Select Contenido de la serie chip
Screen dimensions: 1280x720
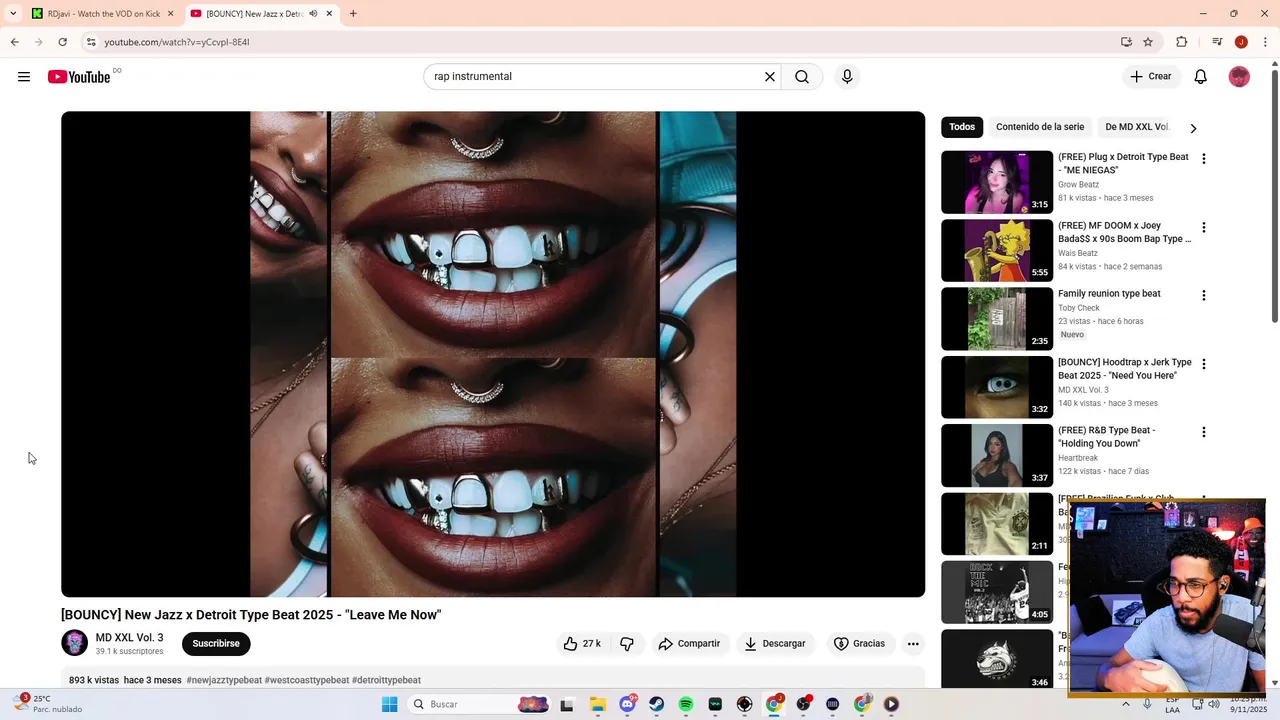point(1040,127)
